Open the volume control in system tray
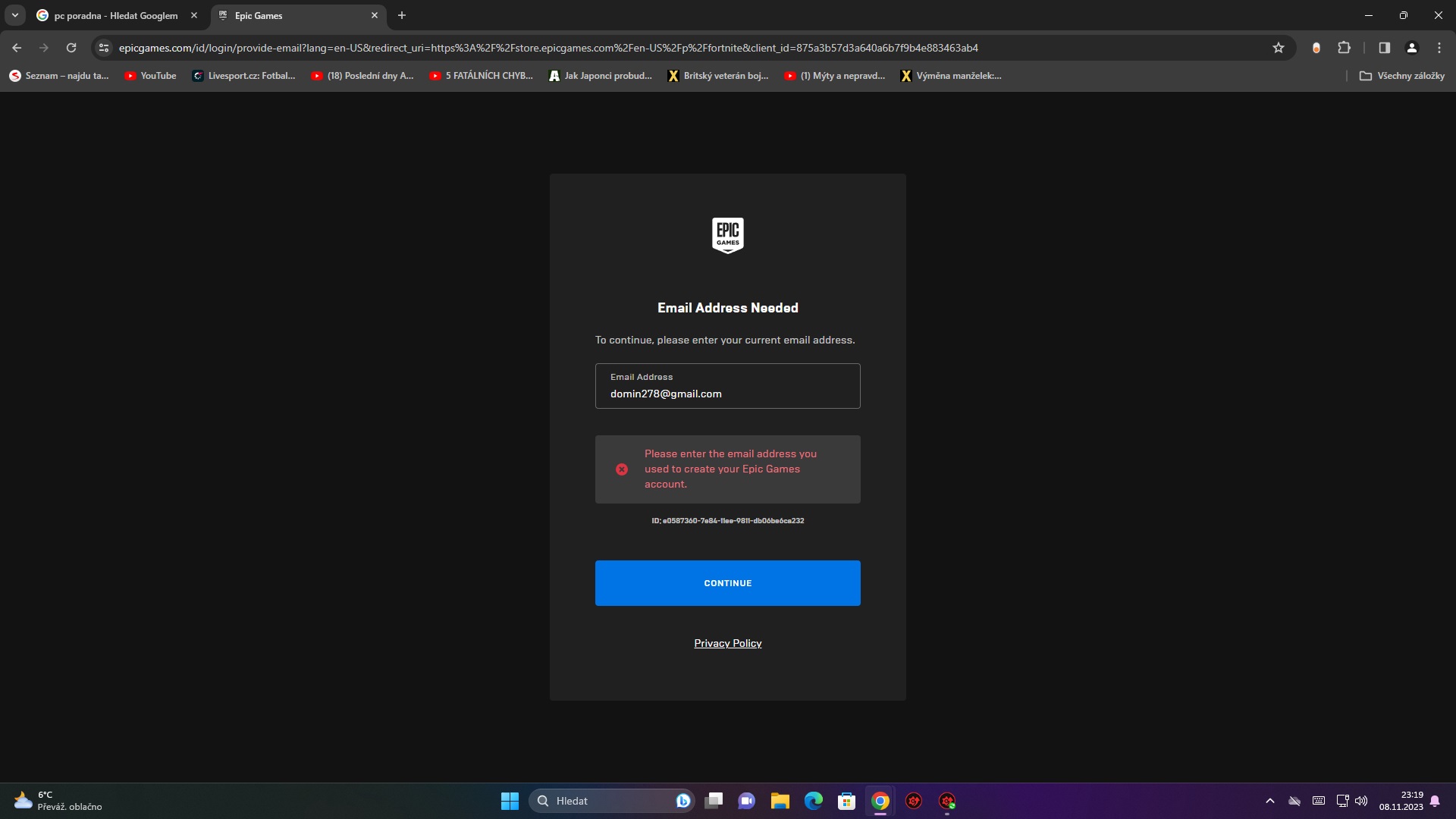The height and width of the screenshot is (819, 1456). pyautogui.click(x=1361, y=801)
